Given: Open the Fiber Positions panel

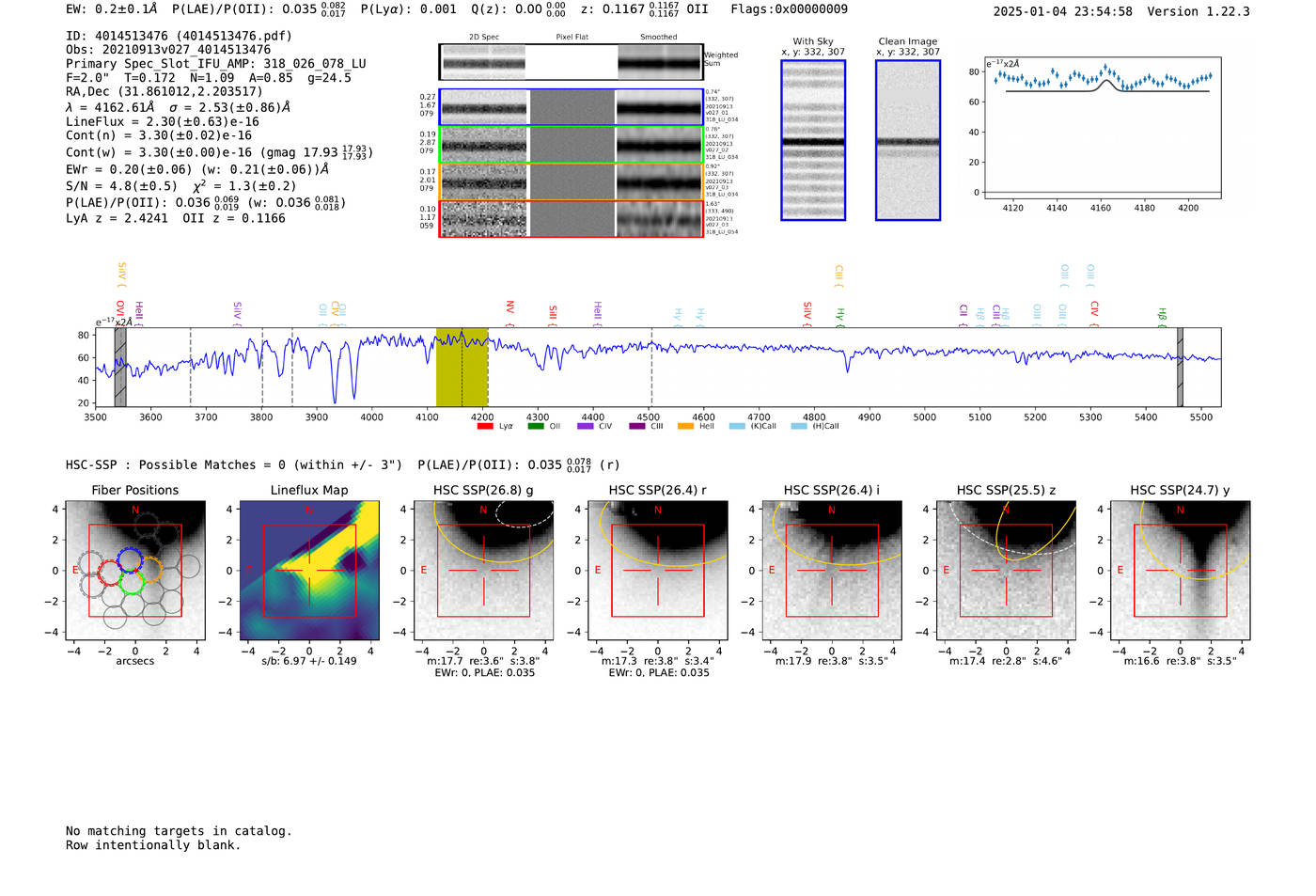Looking at the screenshot, I should tap(135, 570).
